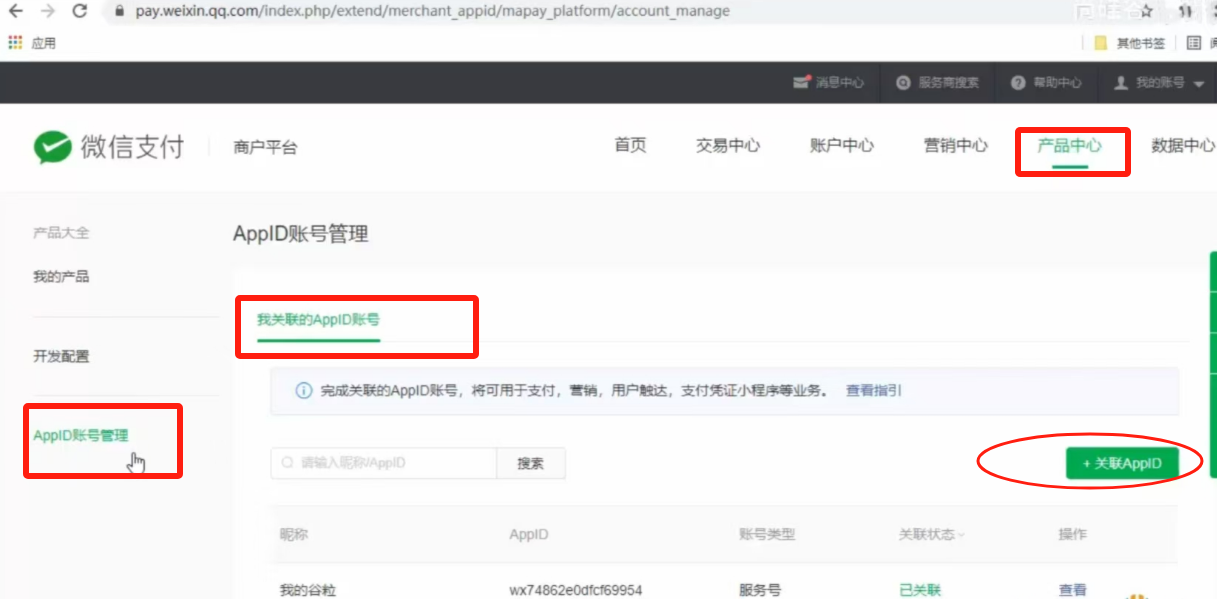Click the info icon in notice banner
1217x599 pixels.
point(303,391)
